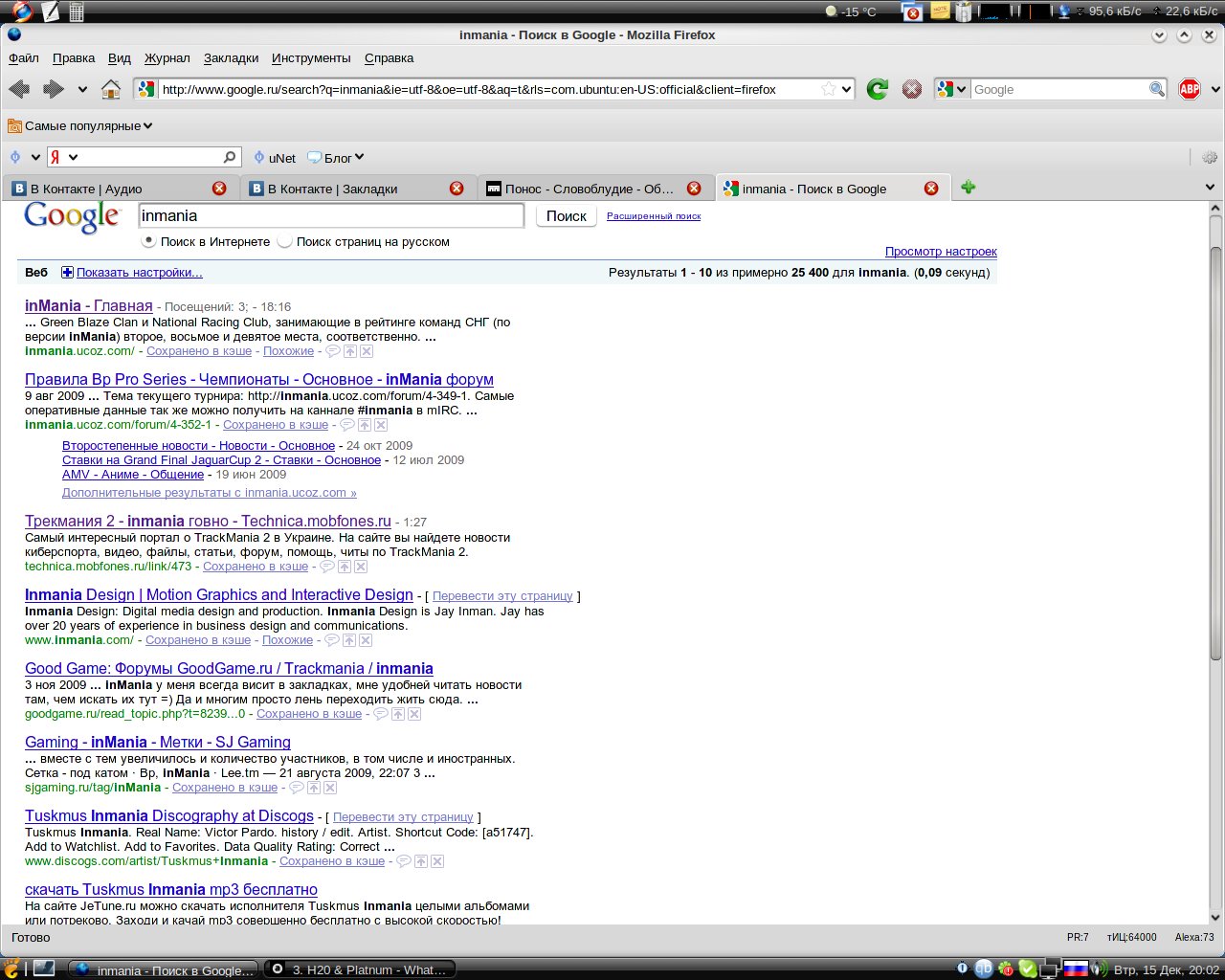Reload the page with the green refresh icon
This screenshot has height=980, width=1225.
(x=877, y=89)
